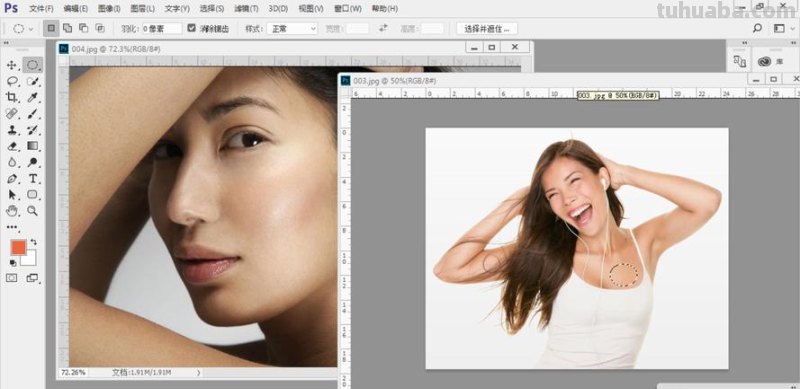Viewport: 800px width, 389px height.
Task: Click the document size 文档:1.91M/1.91M text
Action: [x=141, y=373]
